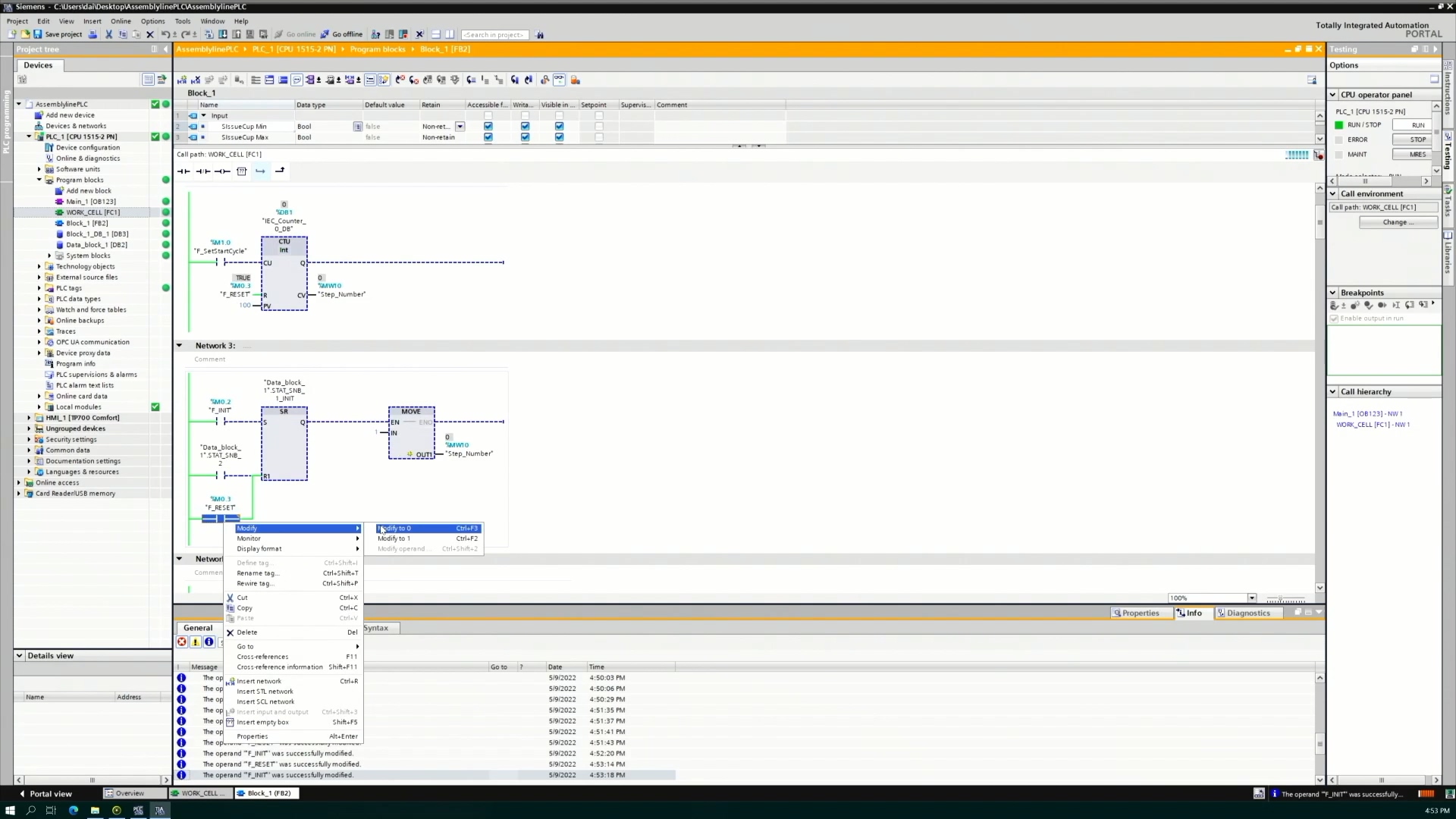
Task: Collapse Network 3 section
Action: point(180,346)
